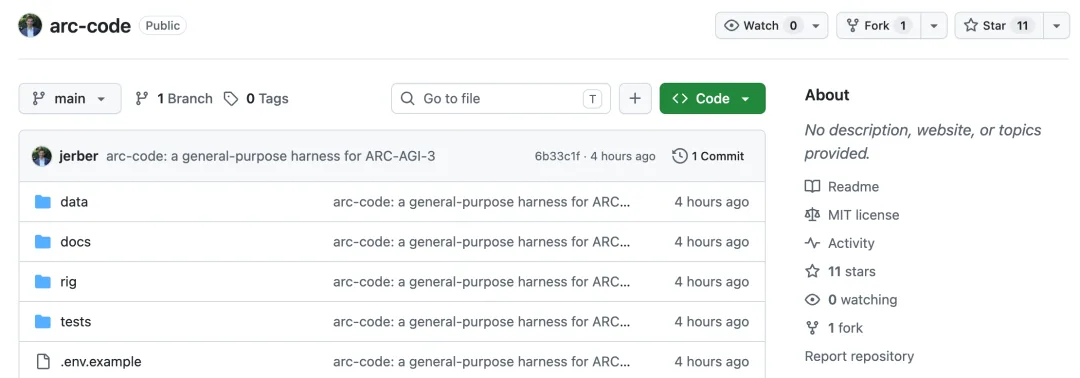Screen dimensions: 1080x378
Task: View the 1 fork link in About
Action: click(845, 328)
